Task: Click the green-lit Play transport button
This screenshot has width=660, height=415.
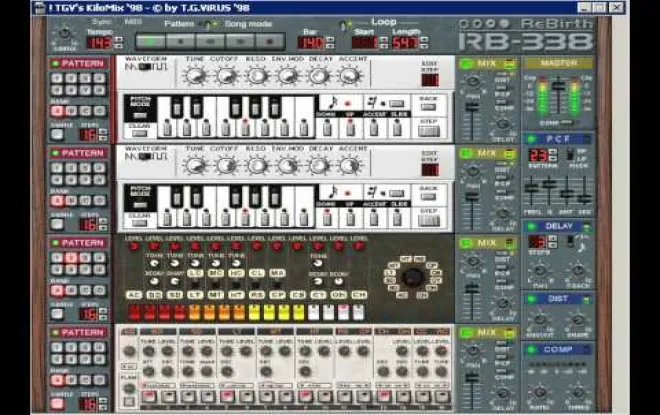Action: coord(150,42)
